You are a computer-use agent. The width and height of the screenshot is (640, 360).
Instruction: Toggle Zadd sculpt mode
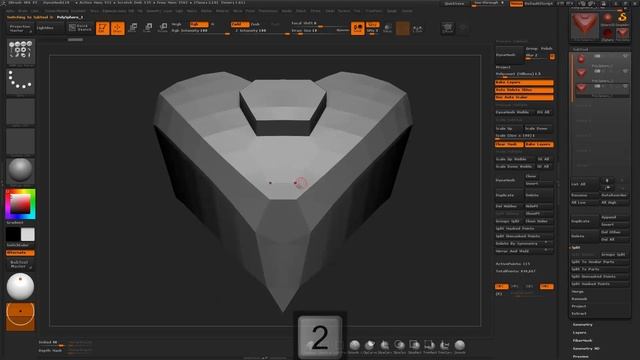[240, 24]
